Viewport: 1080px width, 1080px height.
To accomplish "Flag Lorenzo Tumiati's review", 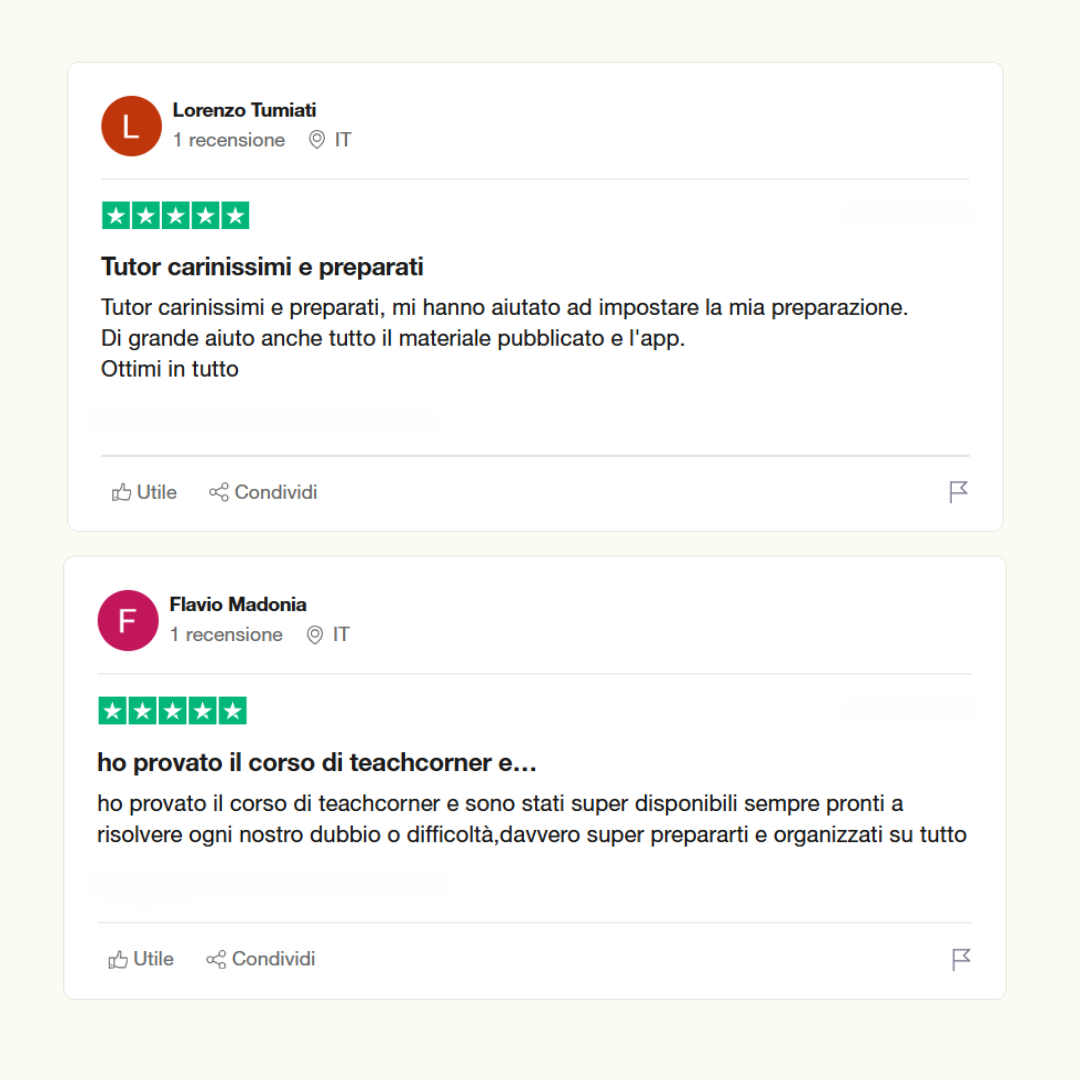I will tap(958, 492).
